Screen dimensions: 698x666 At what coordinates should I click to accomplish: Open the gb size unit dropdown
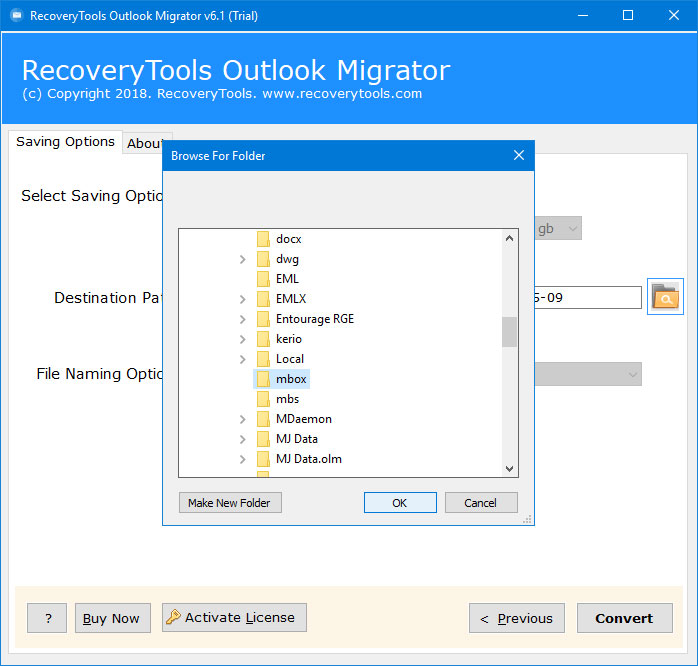point(558,228)
